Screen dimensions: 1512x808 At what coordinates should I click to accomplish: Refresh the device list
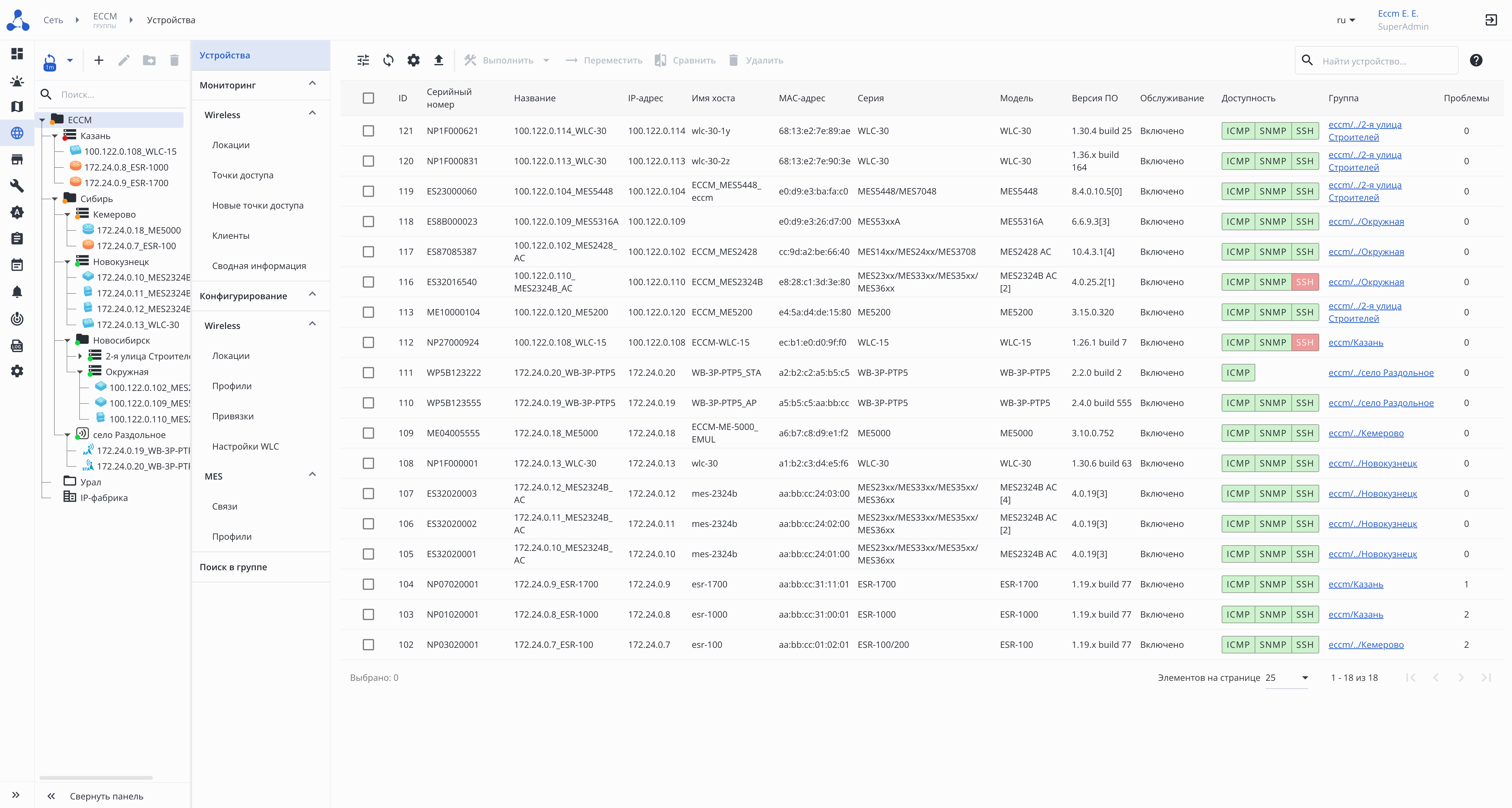coord(388,60)
